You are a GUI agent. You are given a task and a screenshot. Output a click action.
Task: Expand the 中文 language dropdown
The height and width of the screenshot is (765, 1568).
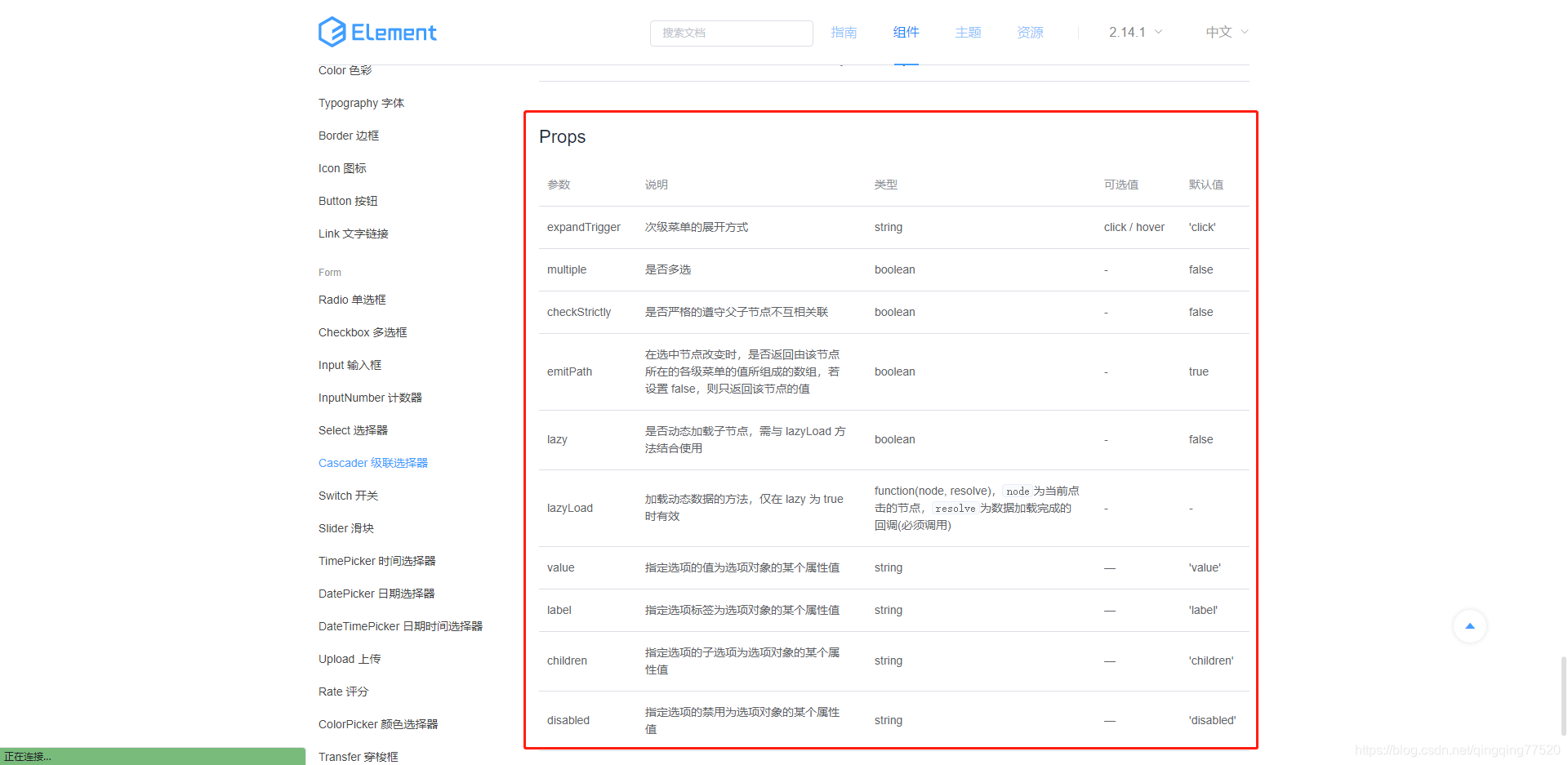(x=1227, y=32)
